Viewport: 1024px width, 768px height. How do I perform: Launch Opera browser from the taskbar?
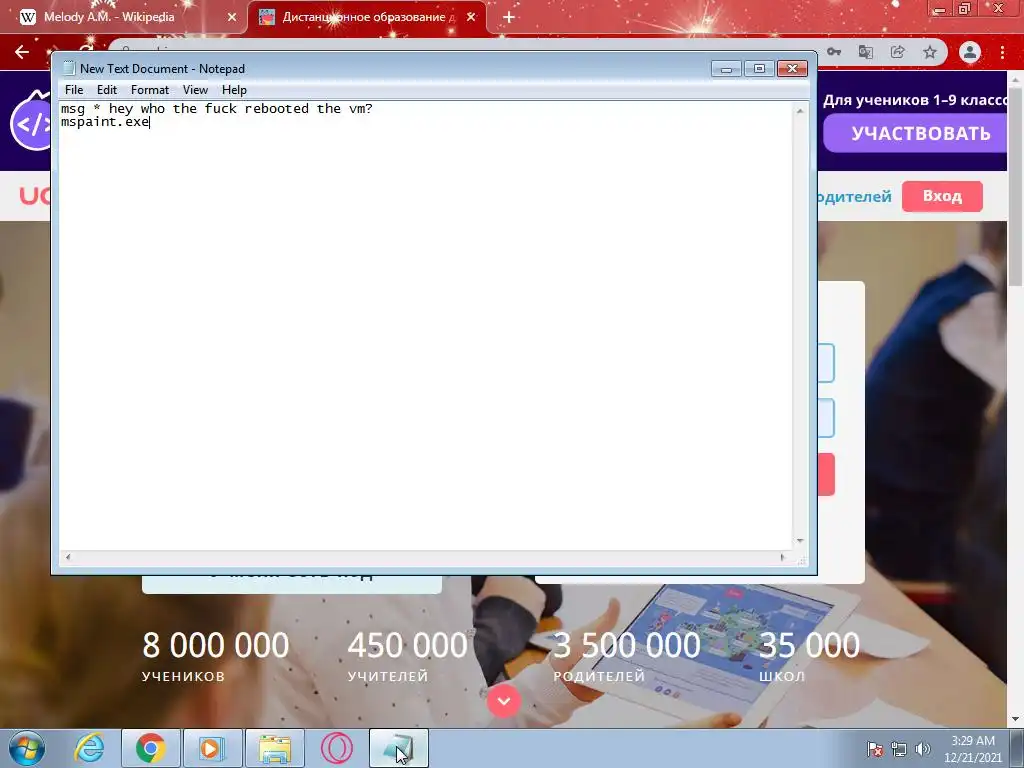(336, 748)
